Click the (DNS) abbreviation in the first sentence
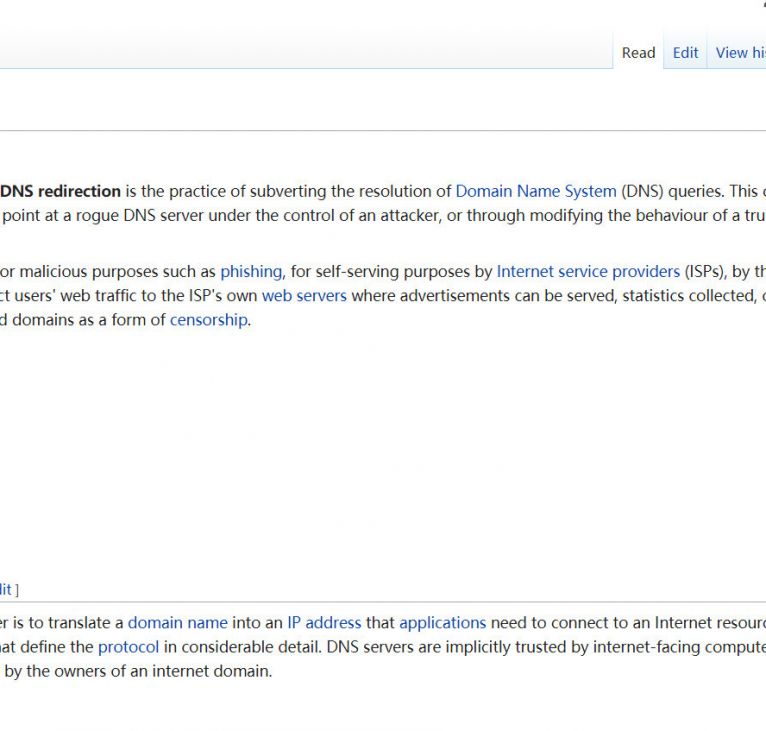 [643, 191]
